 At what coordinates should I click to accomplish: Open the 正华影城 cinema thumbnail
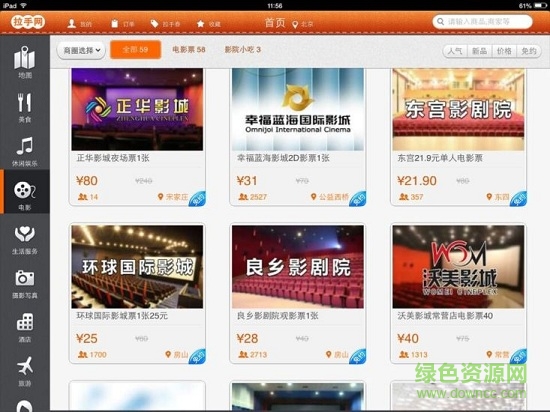137,109
